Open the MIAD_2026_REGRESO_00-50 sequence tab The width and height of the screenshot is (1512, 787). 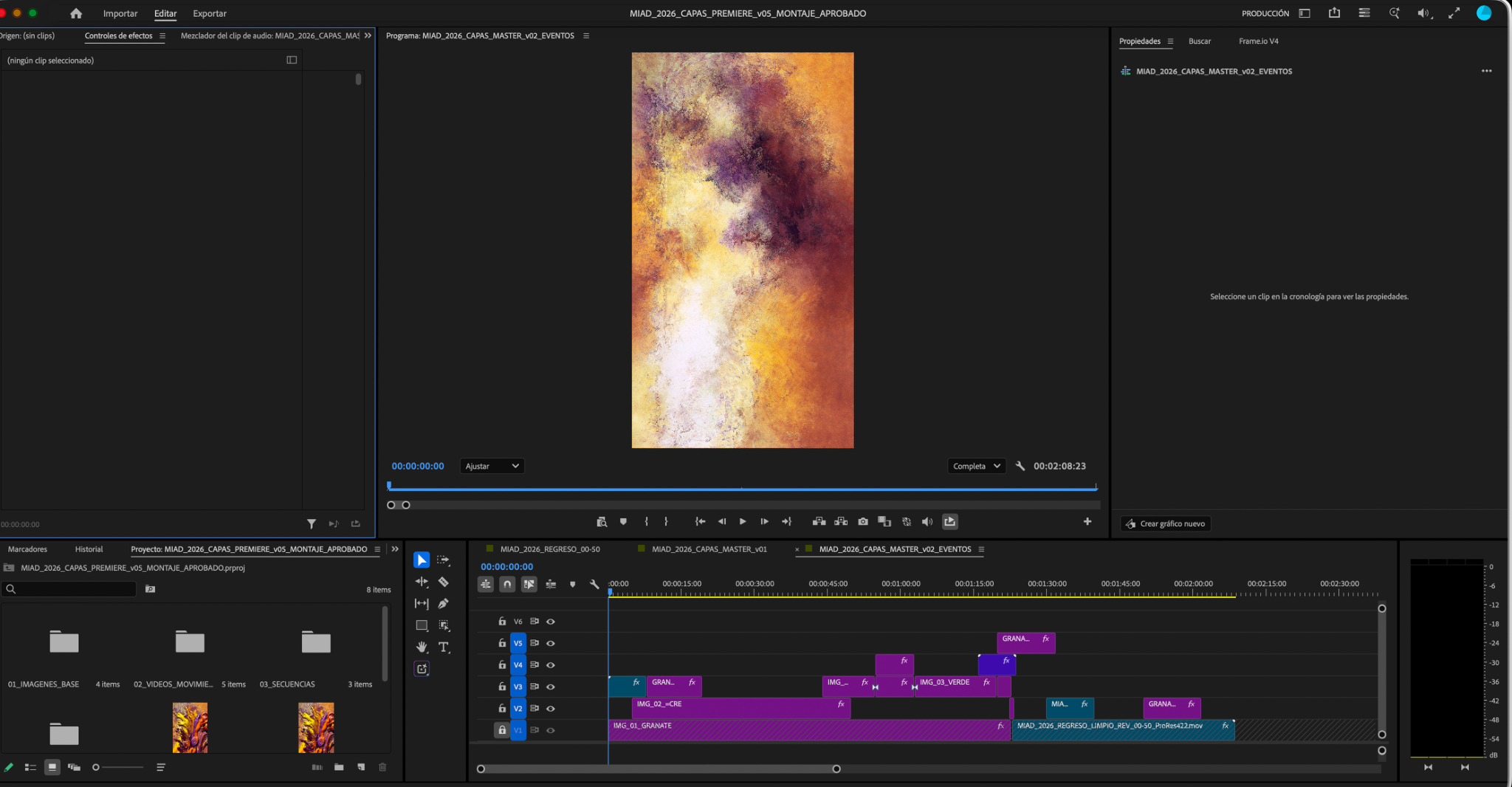[x=550, y=549]
